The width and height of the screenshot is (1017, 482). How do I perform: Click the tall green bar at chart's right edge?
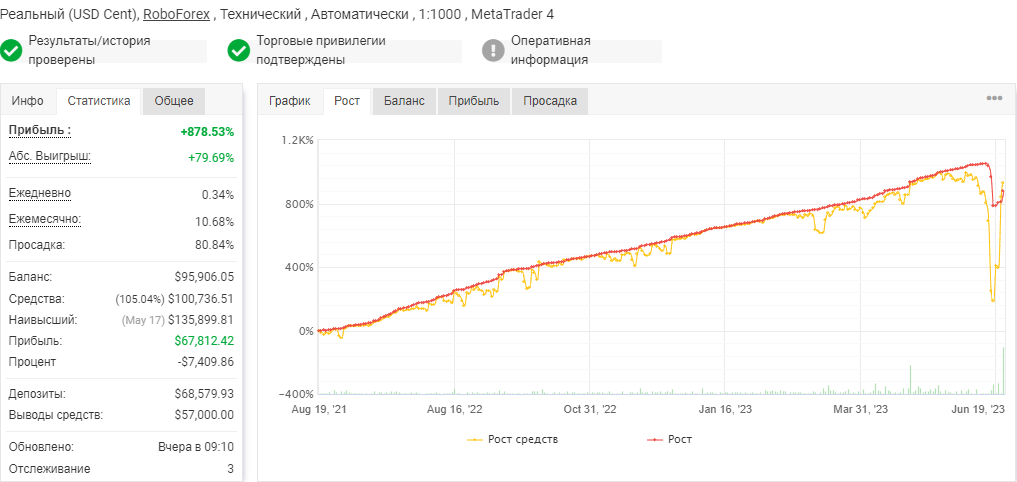[1003, 371]
